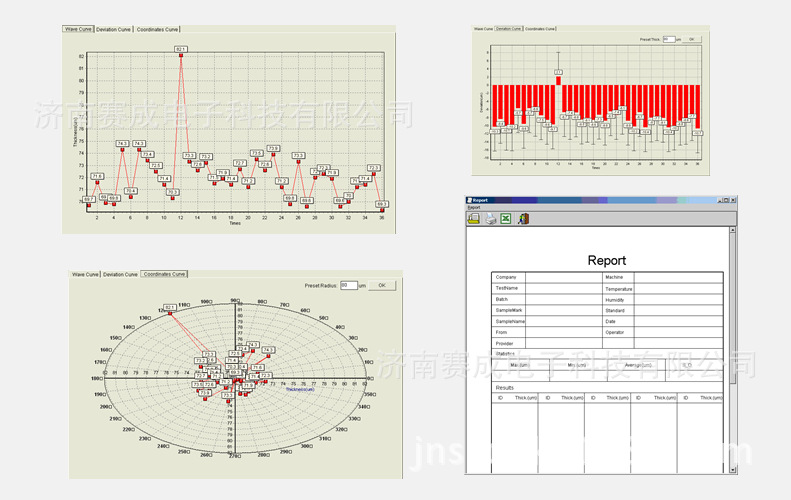Click the printer icon in Report toolbar
Screen dimensions: 791x500
pos(491,218)
